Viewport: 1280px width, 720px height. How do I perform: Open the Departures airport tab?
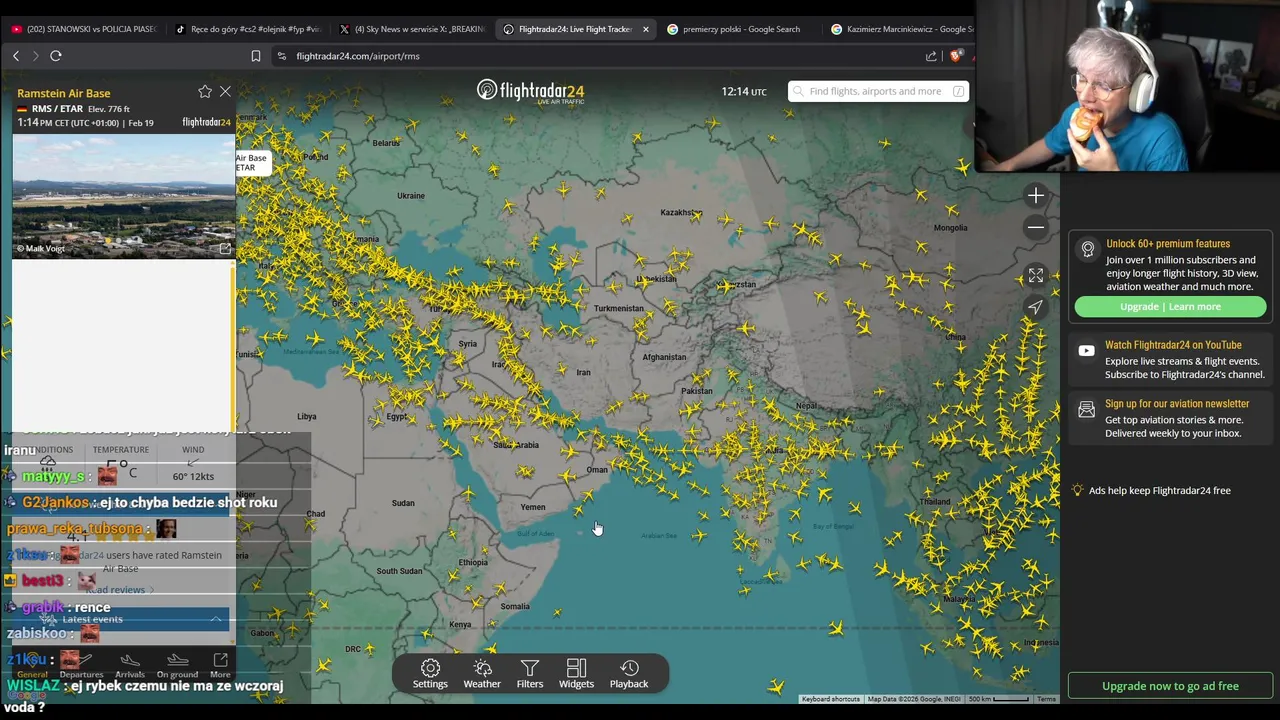(81, 666)
